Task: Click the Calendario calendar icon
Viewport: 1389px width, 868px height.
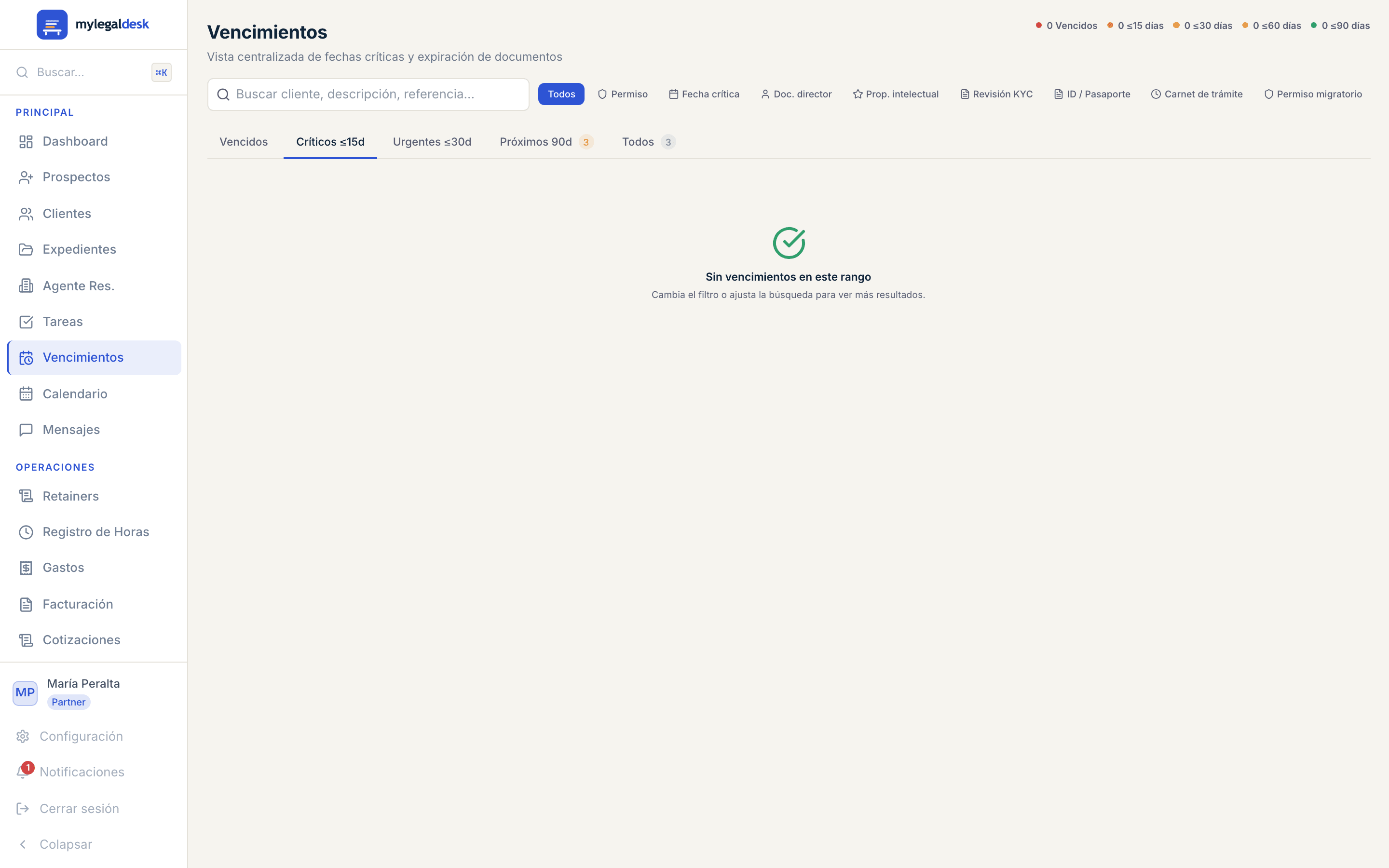Action: click(26, 394)
